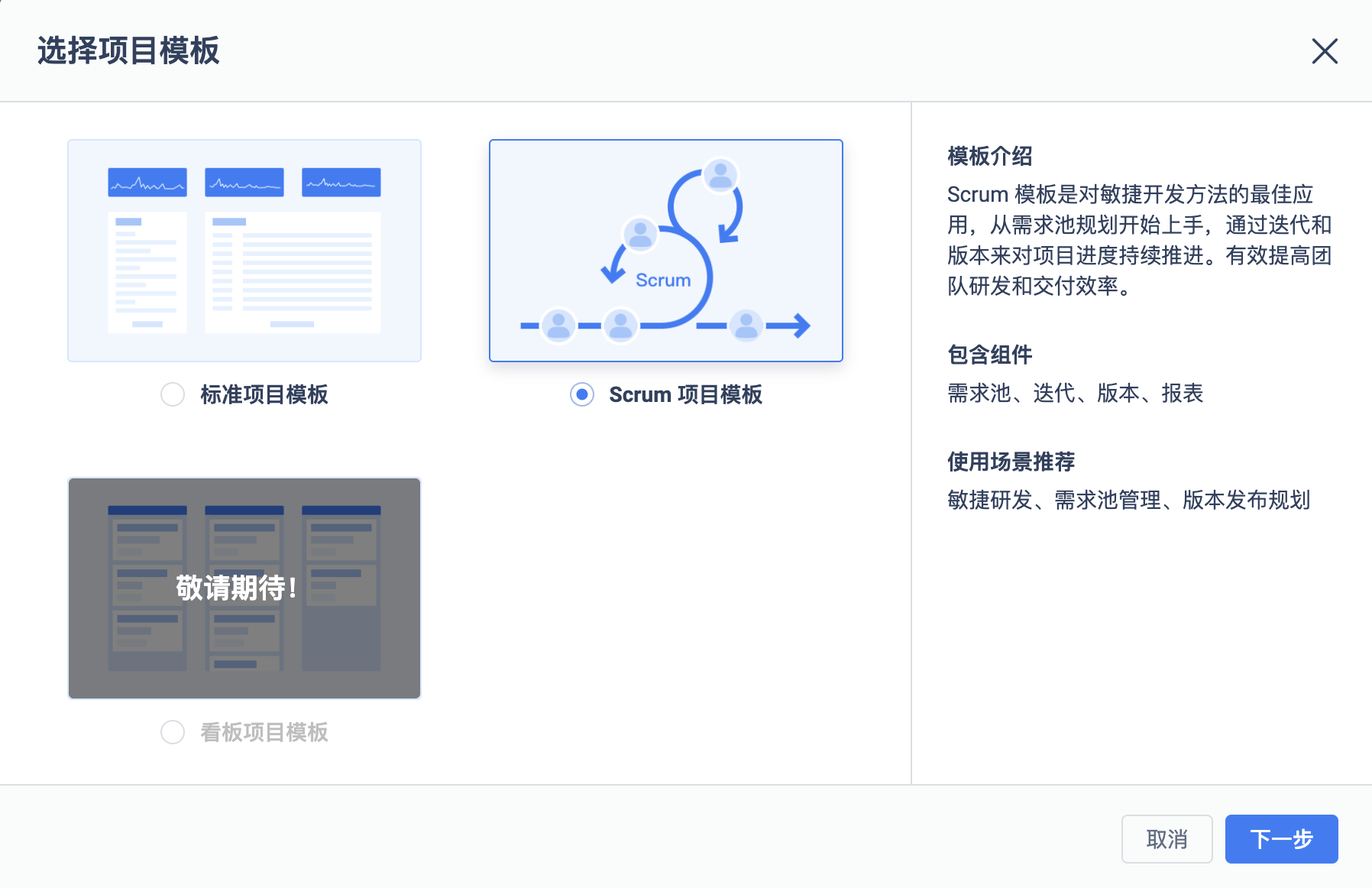Viewport: 1372px width, 888px height.
Task: Click the 下一步 button
Action: [1281, 839]
